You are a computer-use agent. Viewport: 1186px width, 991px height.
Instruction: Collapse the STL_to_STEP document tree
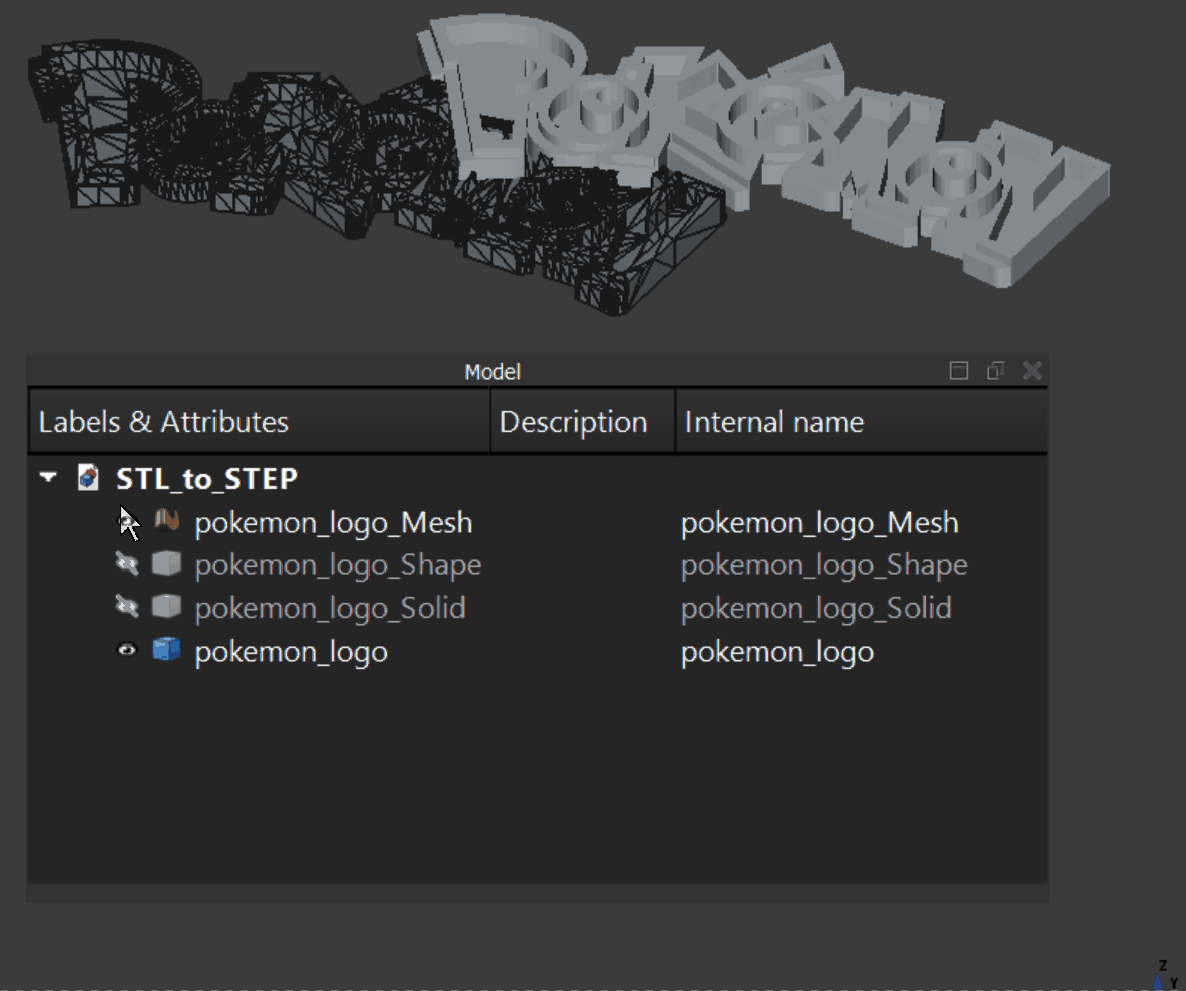[48, 477]
